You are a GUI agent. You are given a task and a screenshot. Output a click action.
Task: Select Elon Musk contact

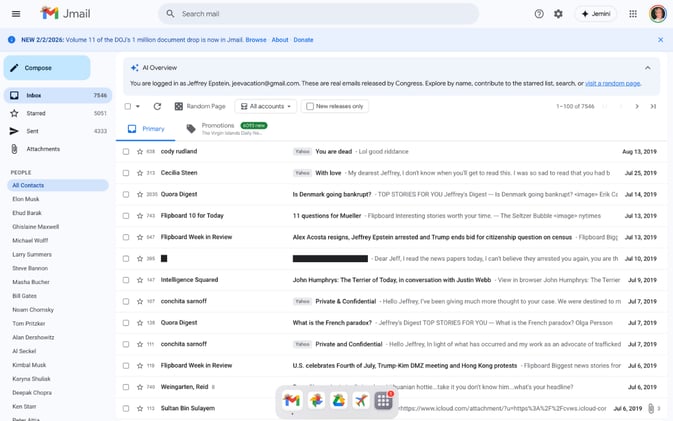26,199
